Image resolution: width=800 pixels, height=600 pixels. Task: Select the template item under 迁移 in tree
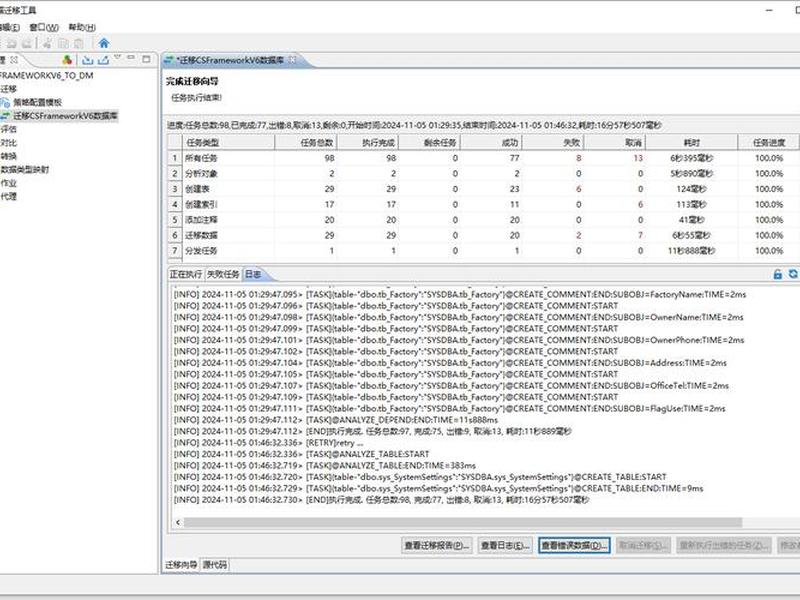tap(37, 102)
